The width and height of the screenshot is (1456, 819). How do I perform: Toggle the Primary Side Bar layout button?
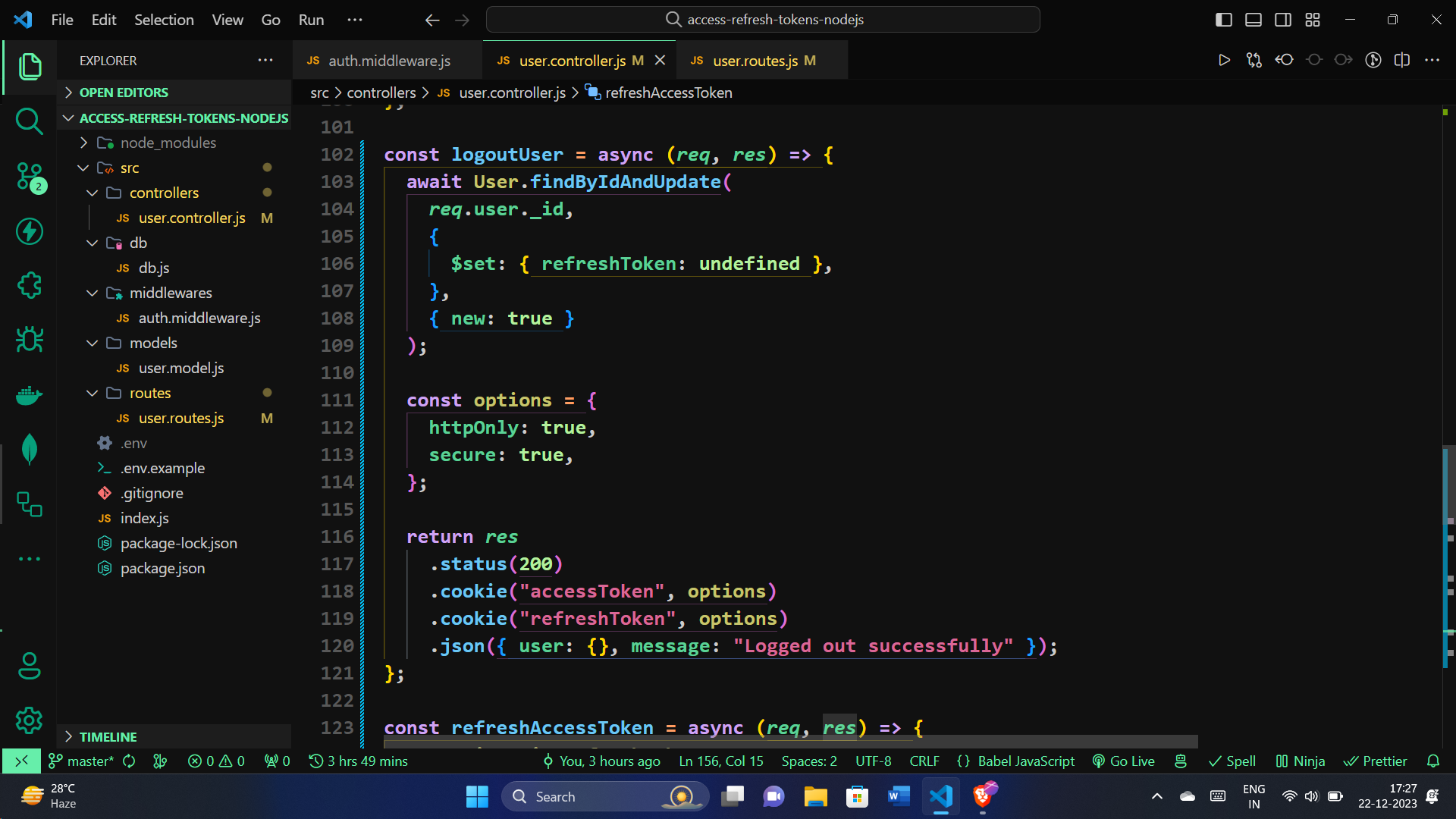(x=1223, y=20)
